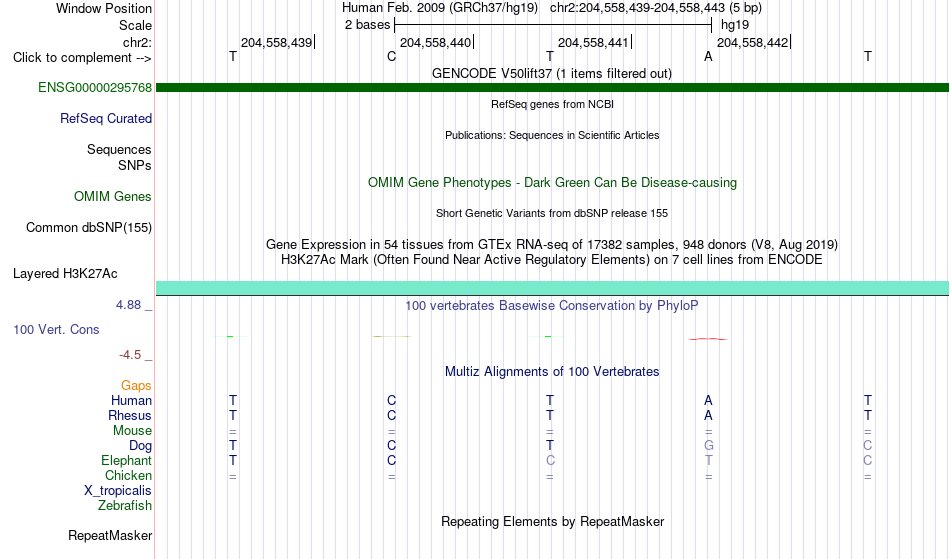950x559 pixels.
Task: Click the Human Feb. 2009 (GRCh37/hg19) coordinates header
Action: pos(552,8)
